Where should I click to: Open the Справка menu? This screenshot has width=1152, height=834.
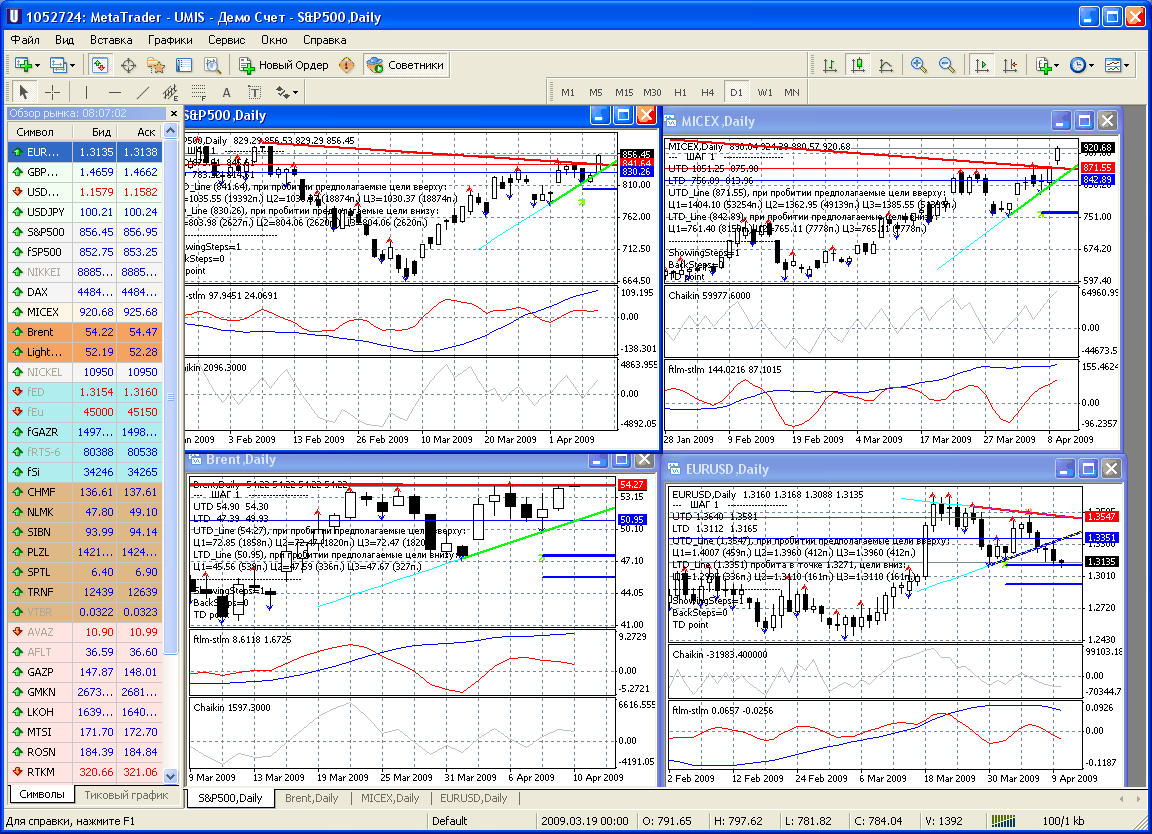pos(324,40)
